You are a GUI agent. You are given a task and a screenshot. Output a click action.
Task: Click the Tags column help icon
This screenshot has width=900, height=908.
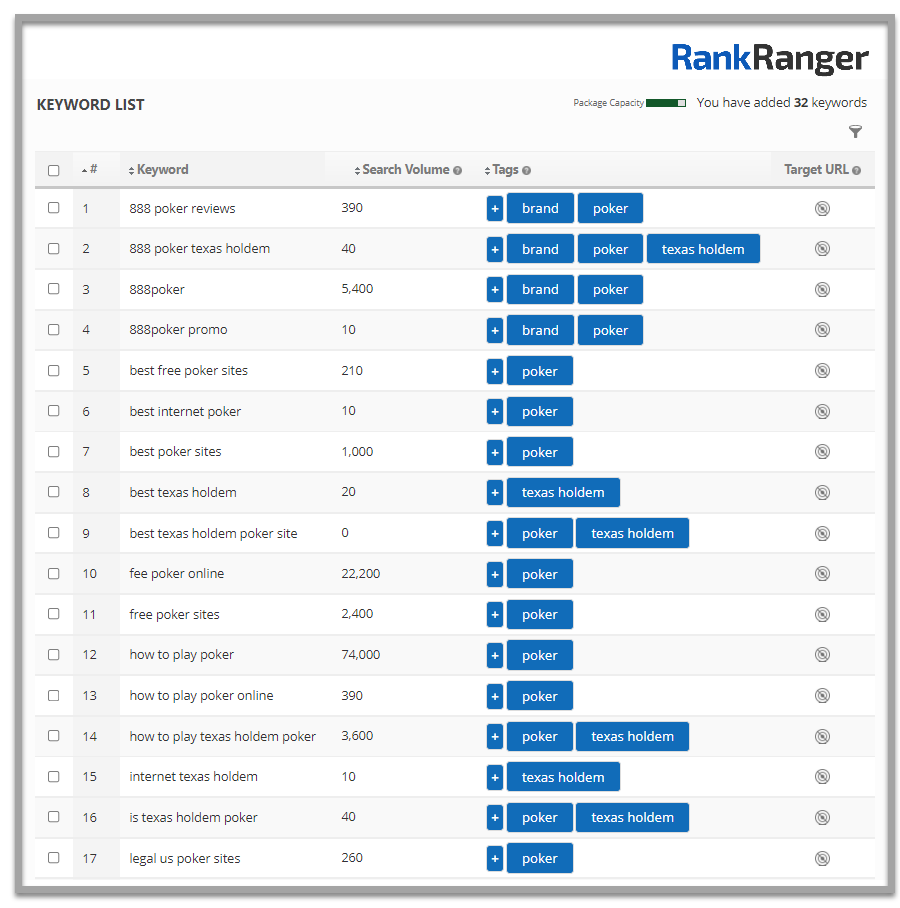pyautogui.click(x=526, y=170)
